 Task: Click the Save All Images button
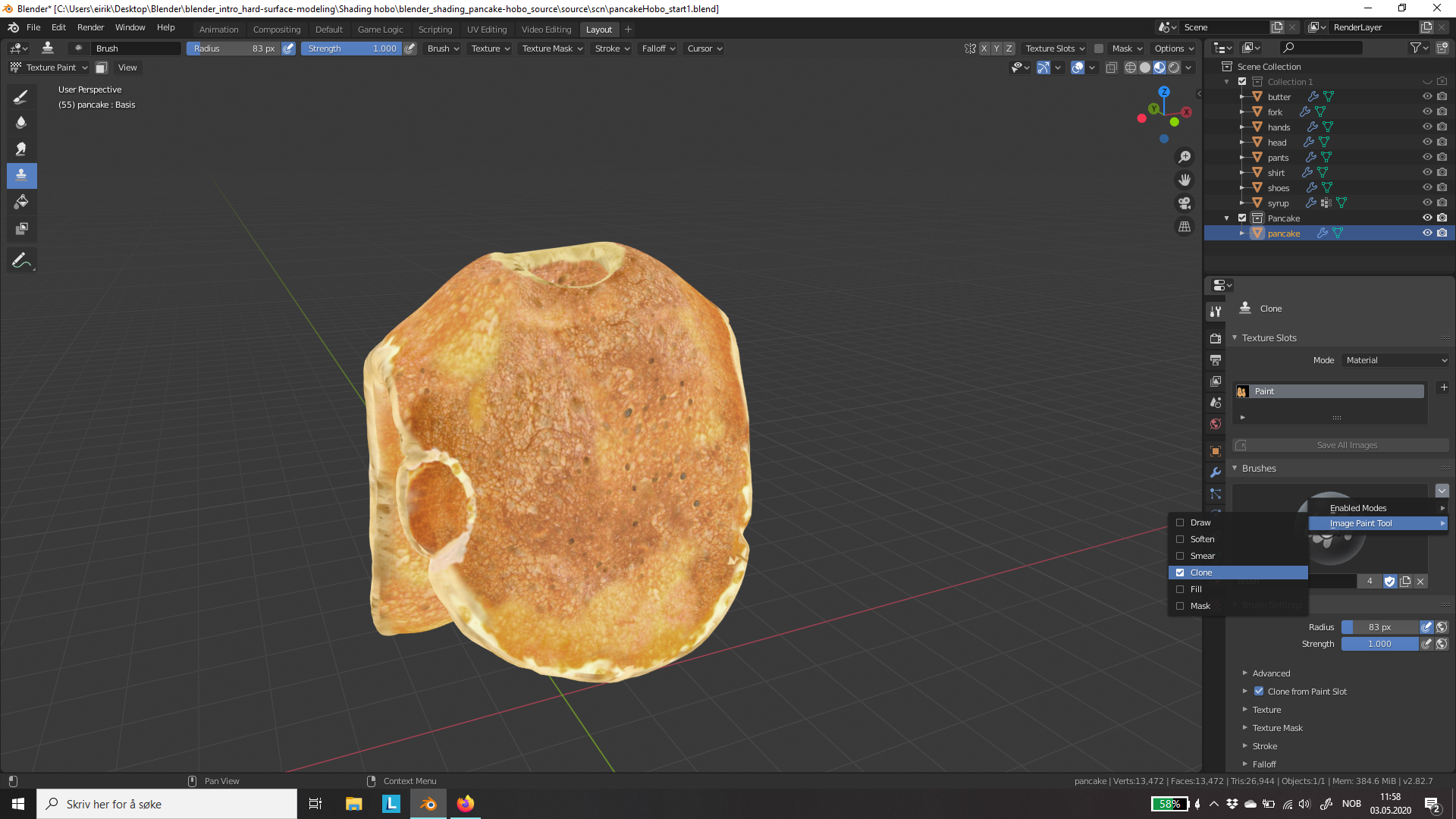click(1341, 445)
